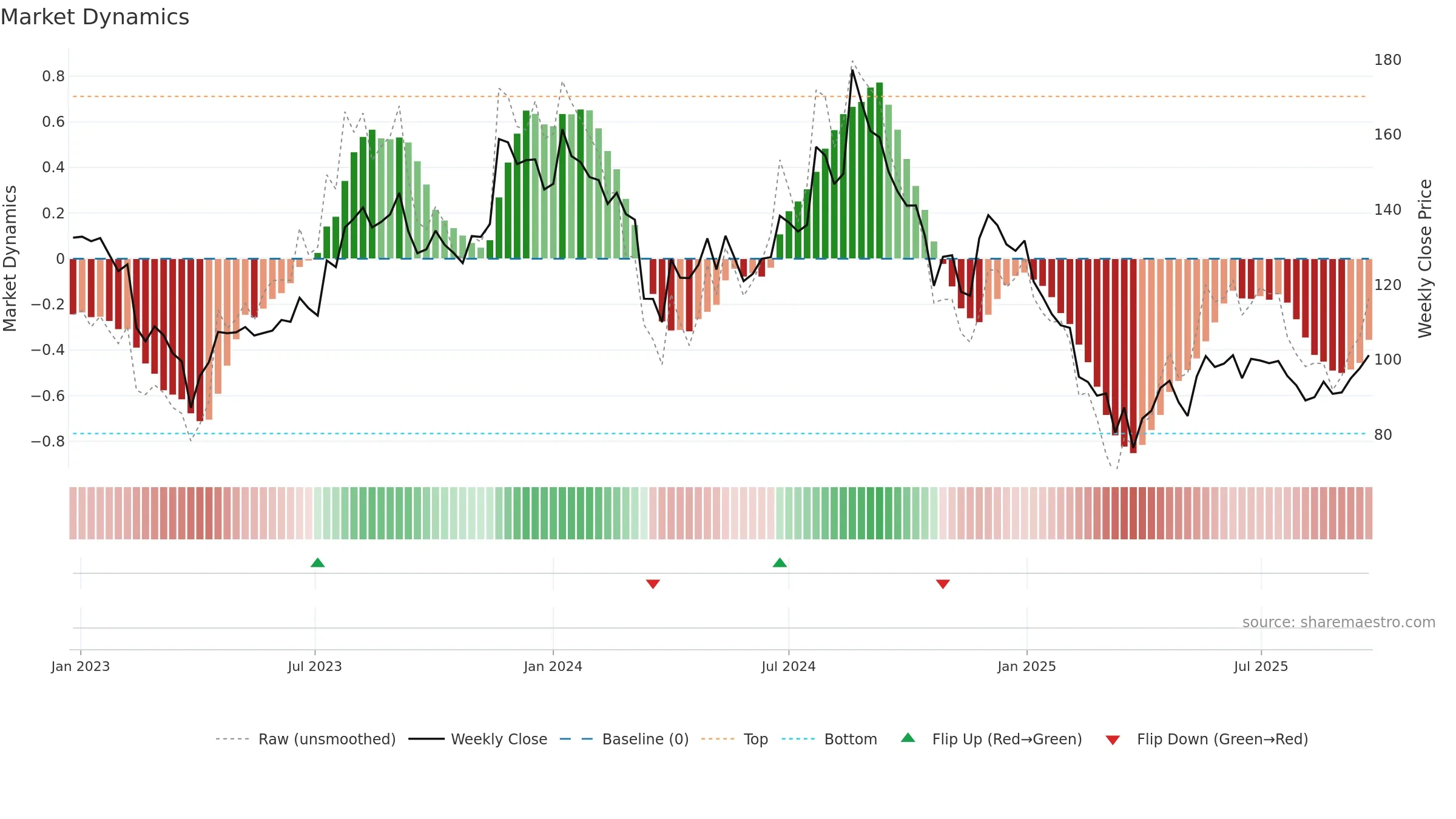Screen dimensions: 1456x819
Task: Click the Jul 2024 x-axis label
Action: coord(789,666)
